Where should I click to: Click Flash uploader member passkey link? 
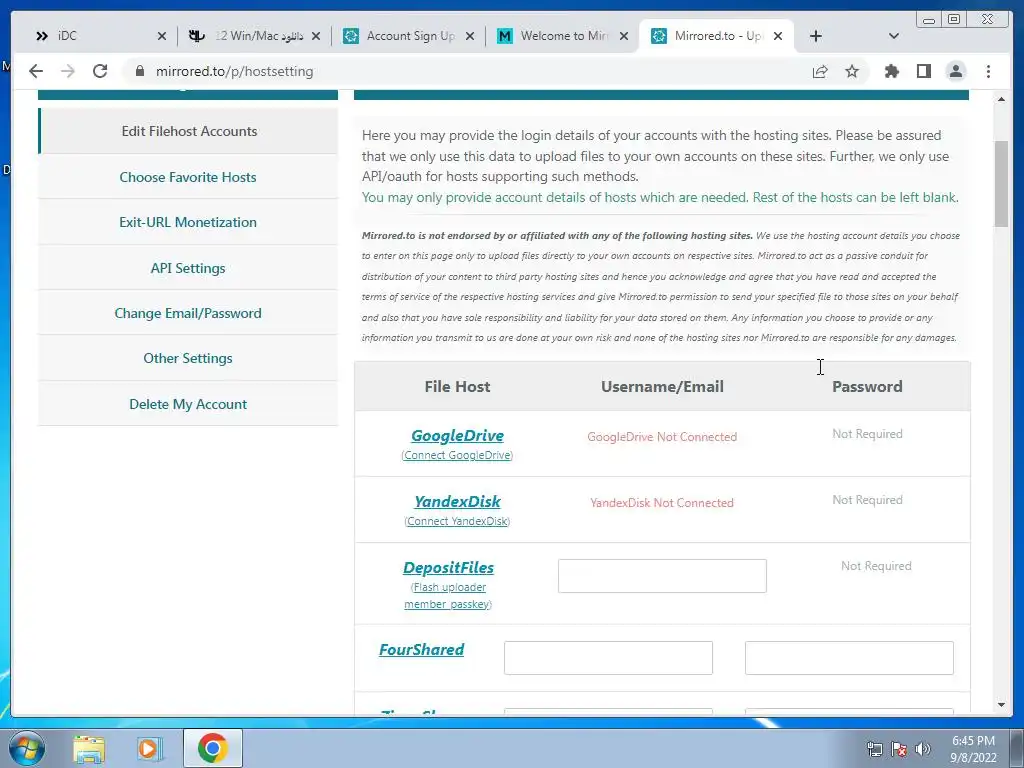[448, 596]
